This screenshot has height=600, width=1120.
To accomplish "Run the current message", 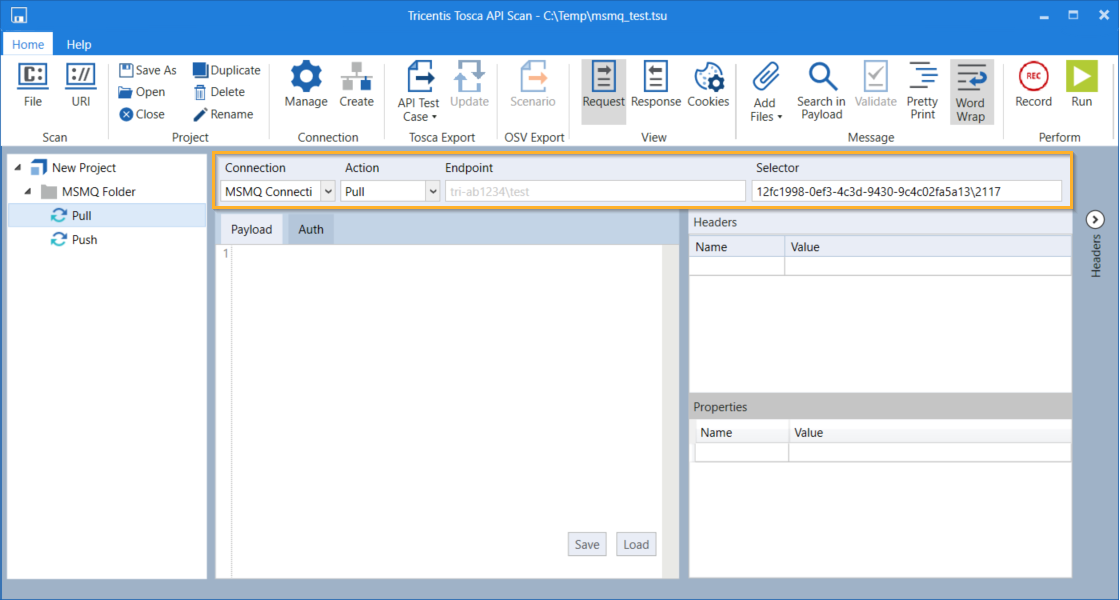I will point(1081,85).
